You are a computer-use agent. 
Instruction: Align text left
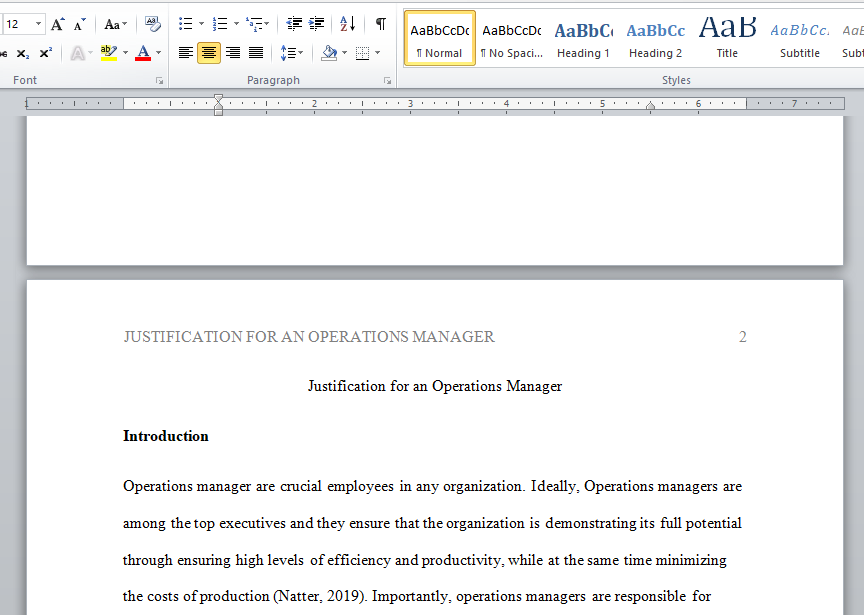[x=186, y=53]
